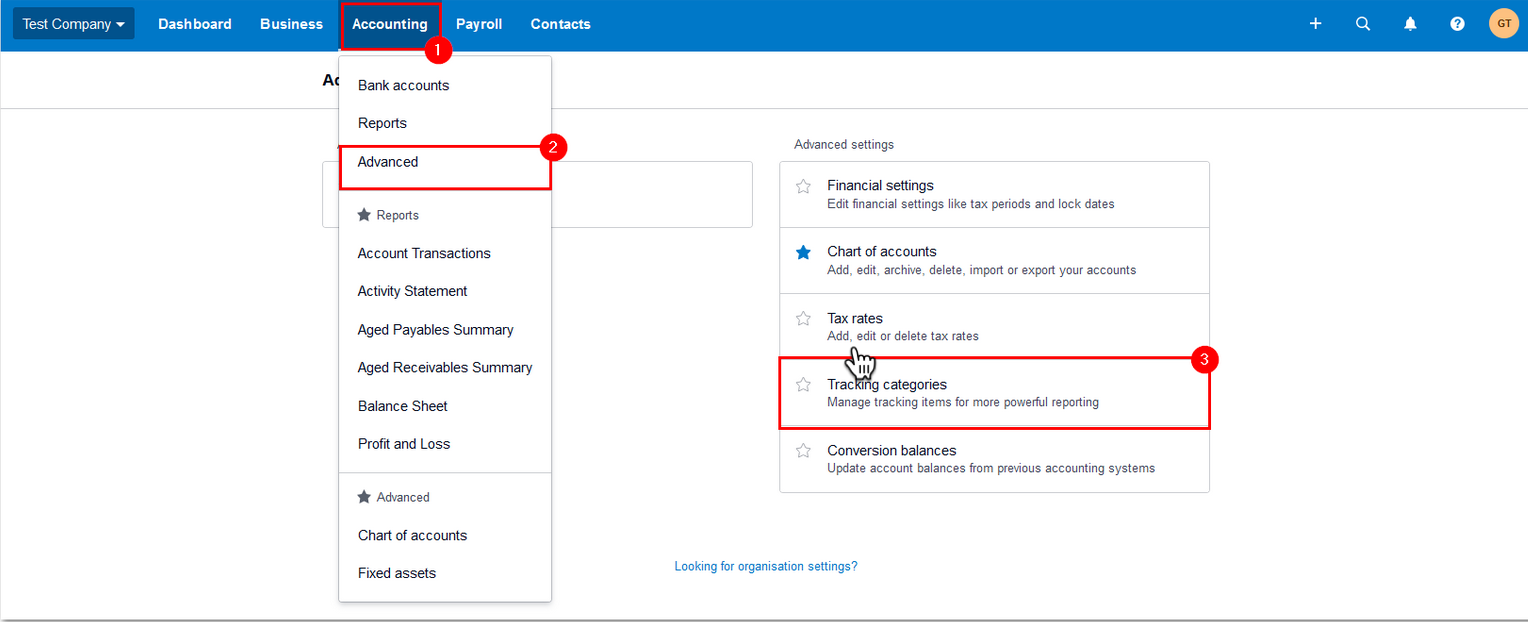Toggle favorite star for Financial settings

pos(803,186)
